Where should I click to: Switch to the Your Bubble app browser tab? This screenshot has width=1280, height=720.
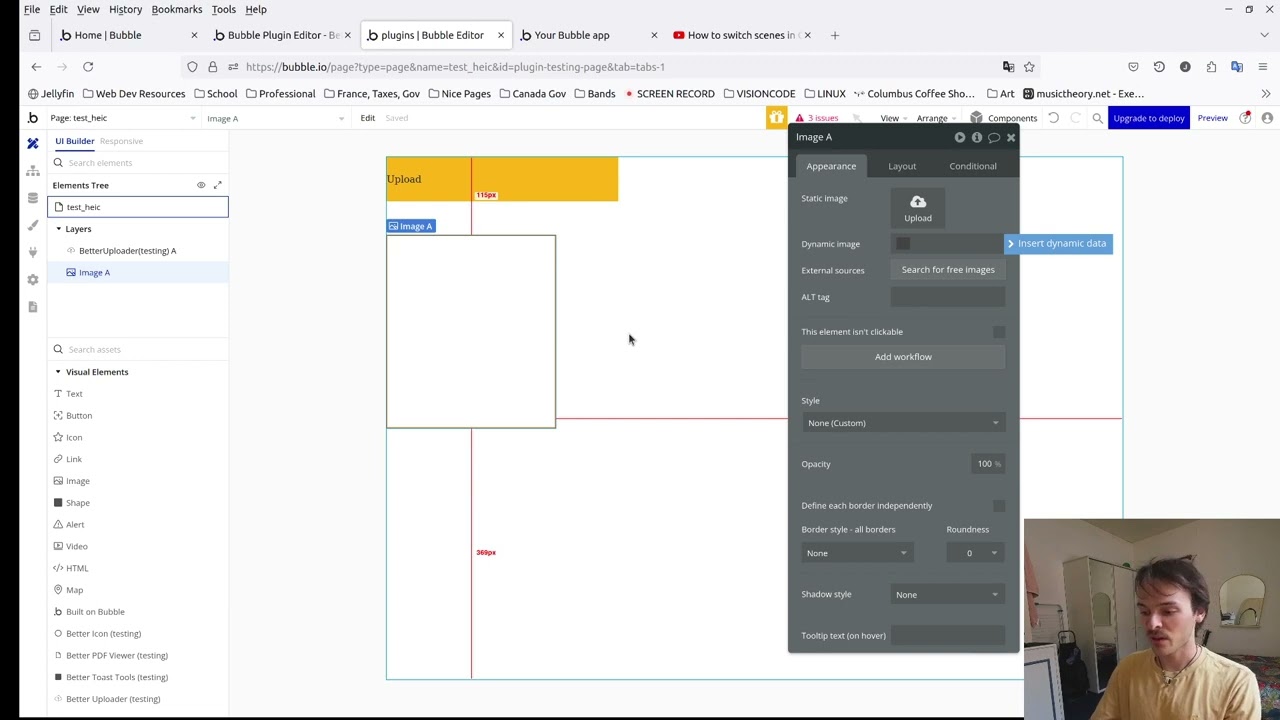589,35
